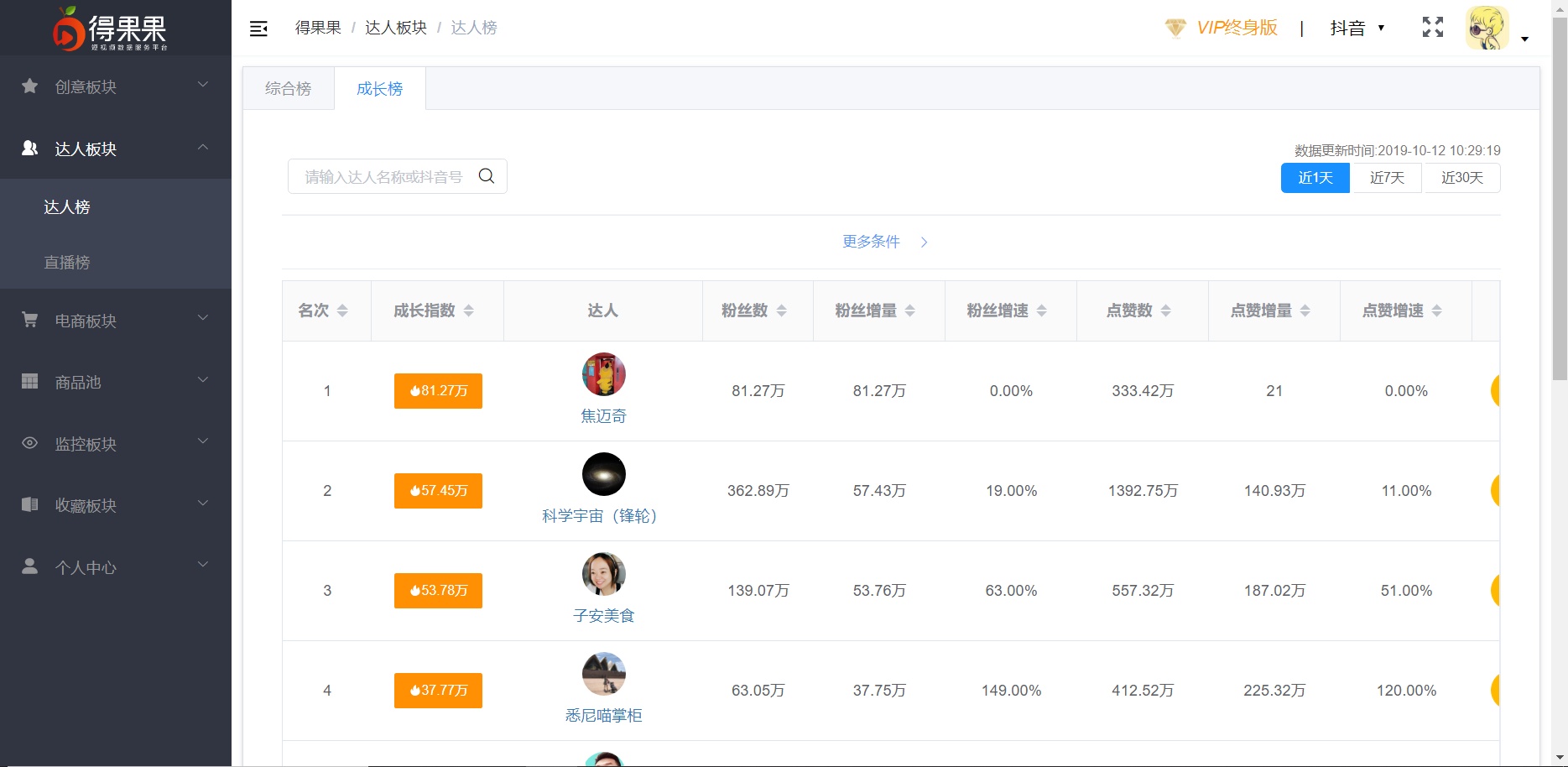Select the 近7天 time range
Image resolution: width=1568 pixels, height=767 pixels.
pos(1386,178)
